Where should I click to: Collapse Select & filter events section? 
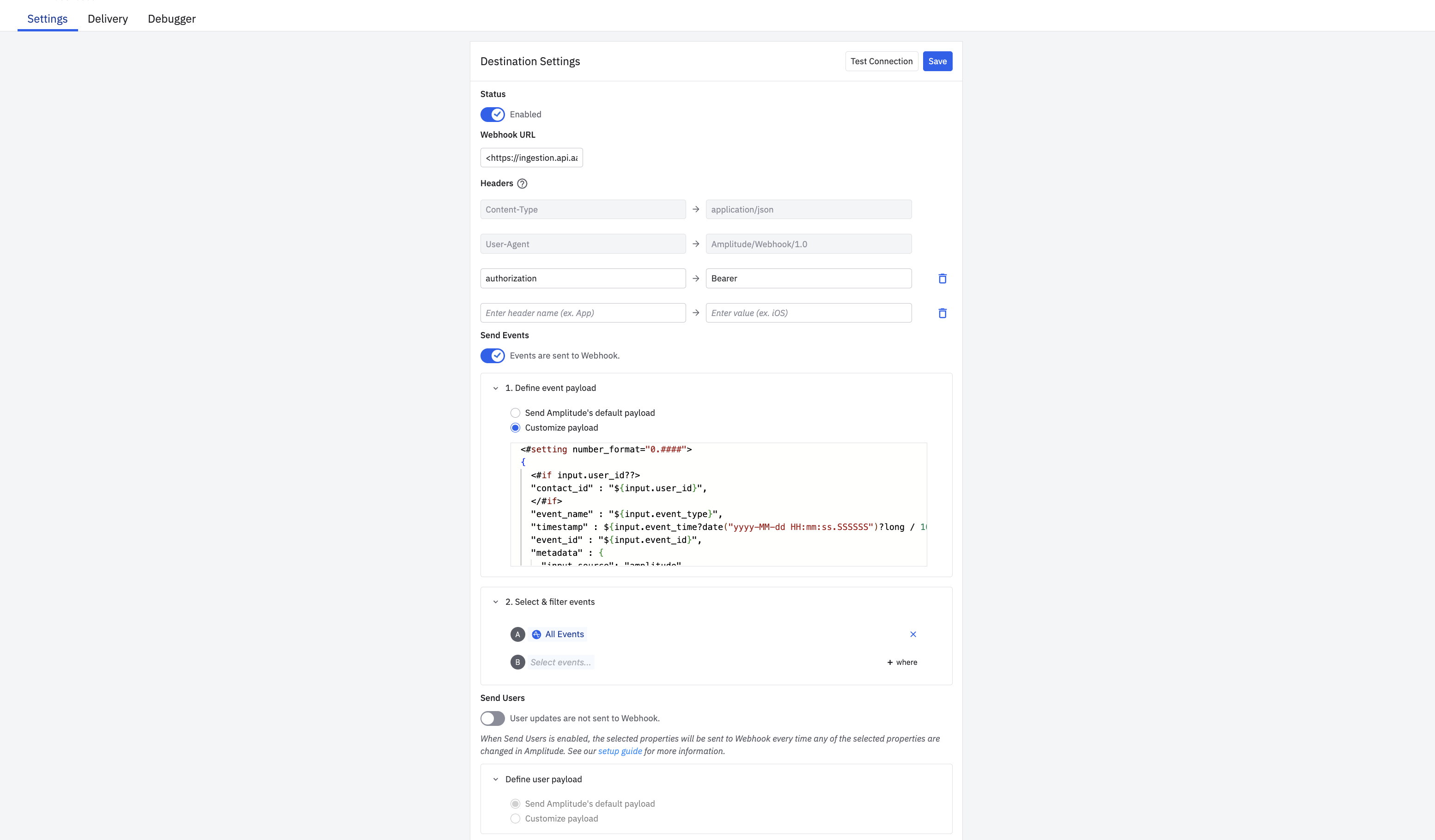(495, 602)
